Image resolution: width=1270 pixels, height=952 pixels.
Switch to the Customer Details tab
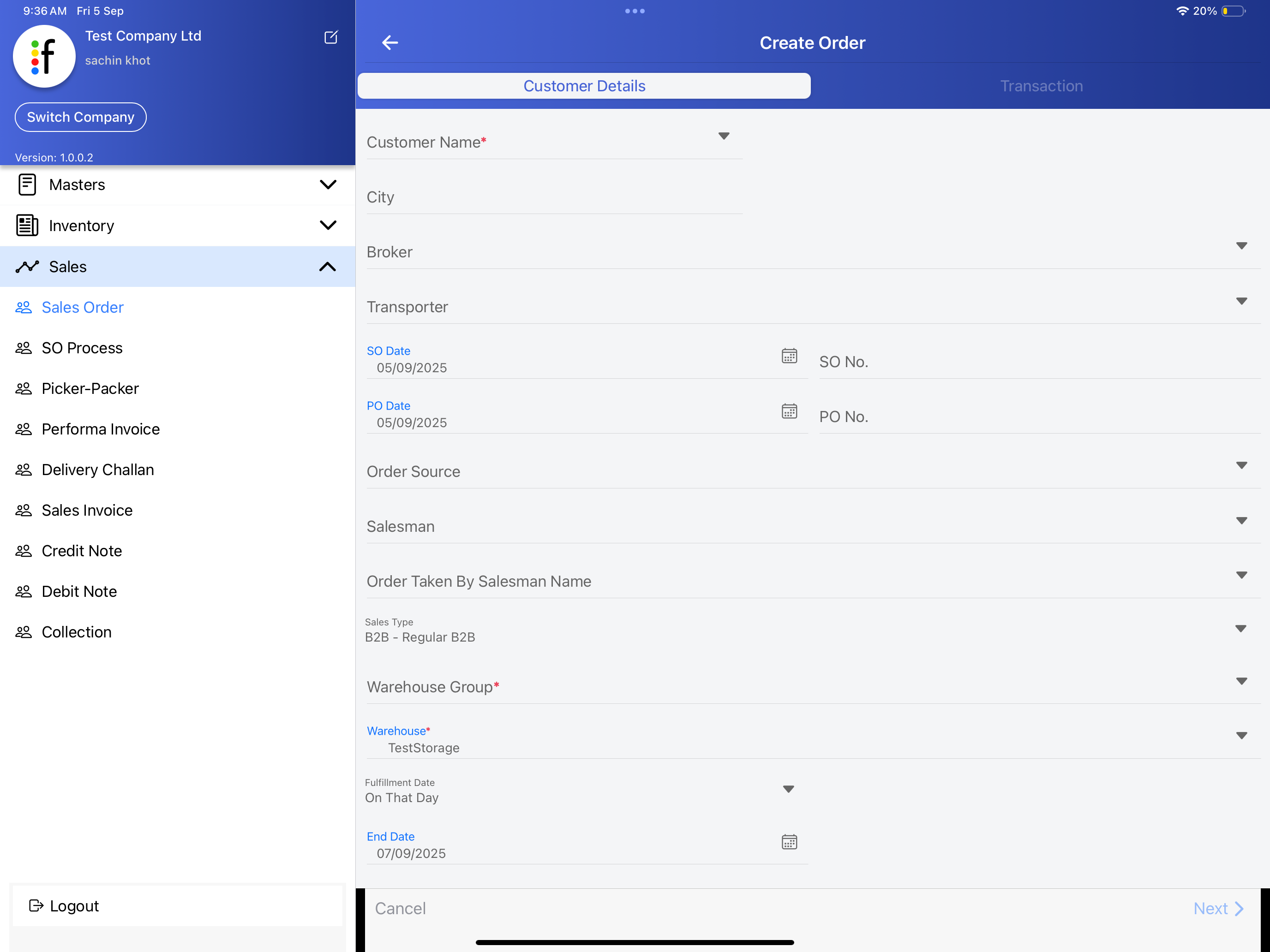click(584, 85)
